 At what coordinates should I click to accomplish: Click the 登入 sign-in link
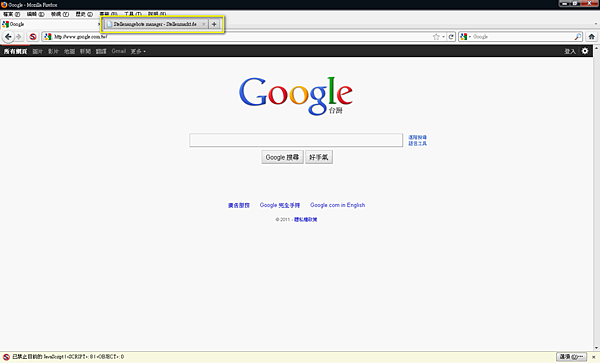click(570, 51)
